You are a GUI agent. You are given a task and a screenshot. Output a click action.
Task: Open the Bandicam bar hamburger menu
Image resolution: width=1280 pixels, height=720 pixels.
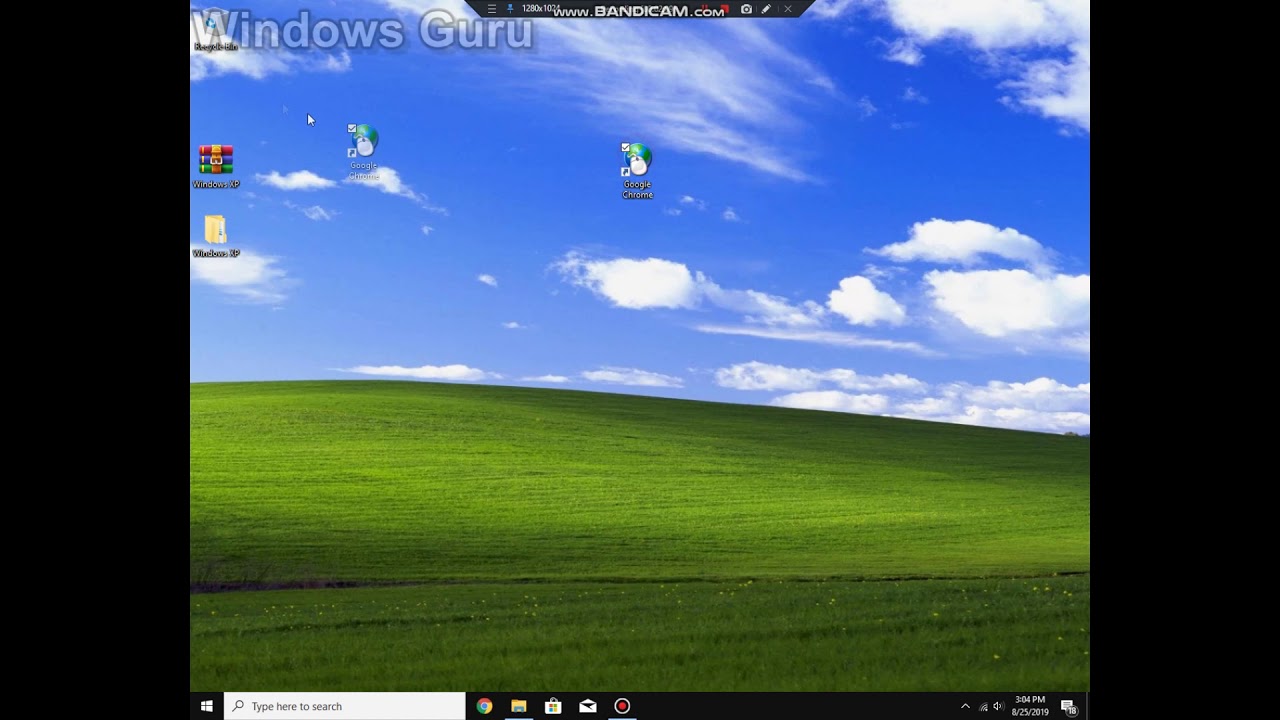coord(491,9)
